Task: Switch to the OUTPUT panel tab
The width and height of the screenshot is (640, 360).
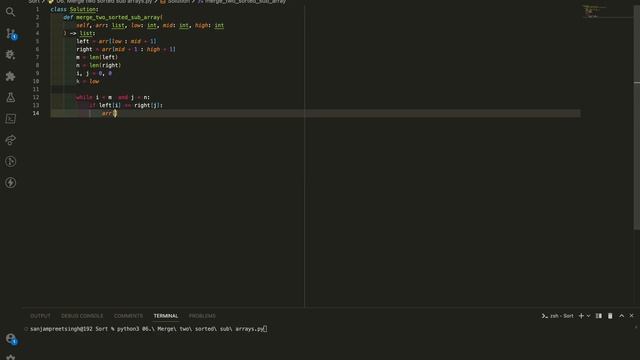Action: click(40, 316)
